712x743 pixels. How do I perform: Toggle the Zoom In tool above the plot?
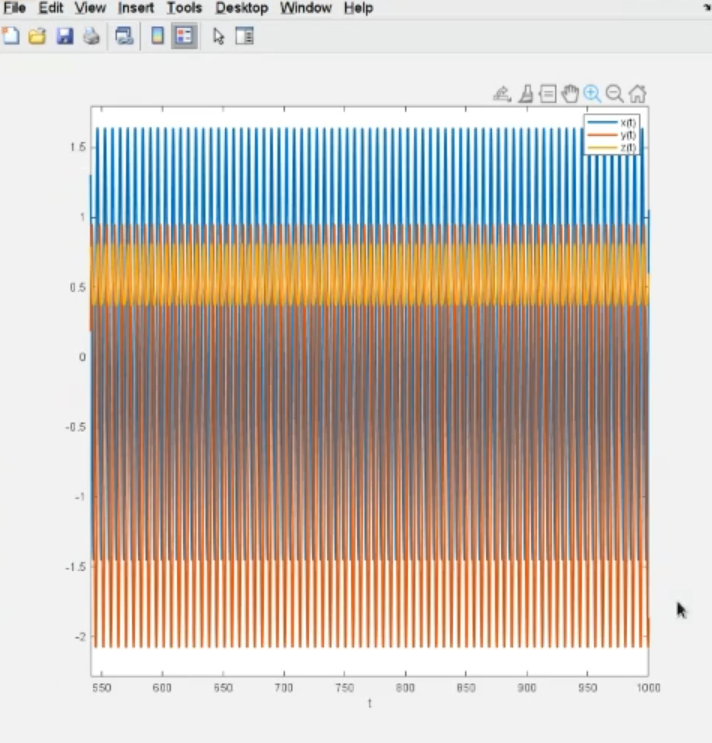tap(592, 94)
